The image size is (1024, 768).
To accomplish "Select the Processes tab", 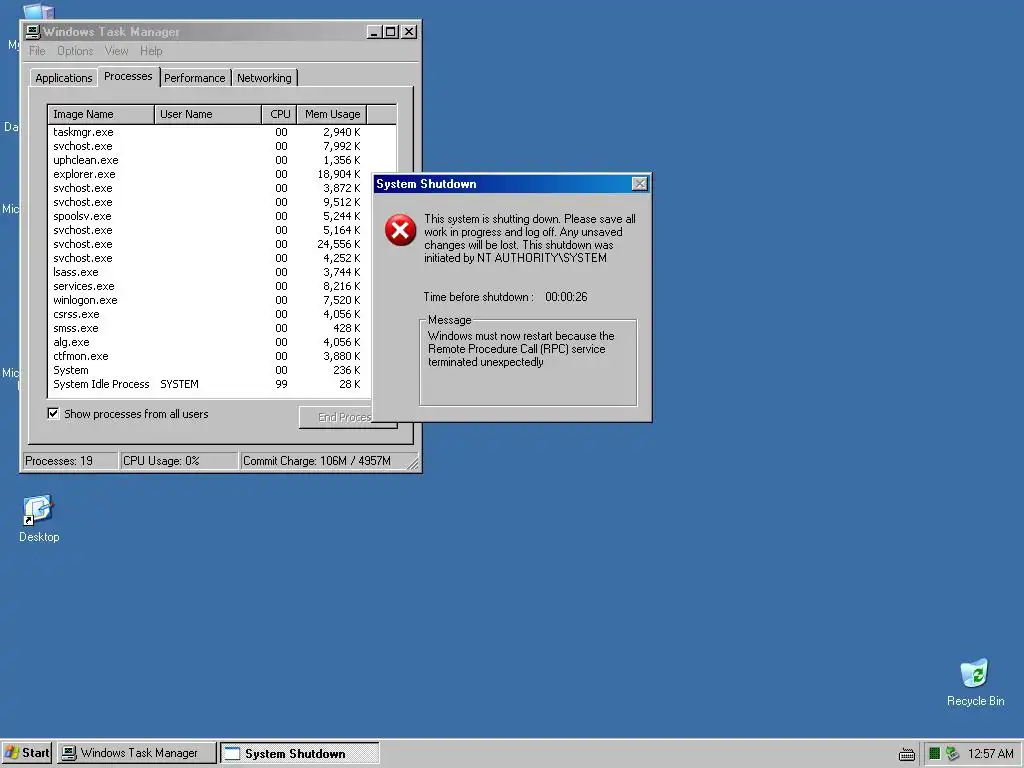I will click(x=128, y=76).
